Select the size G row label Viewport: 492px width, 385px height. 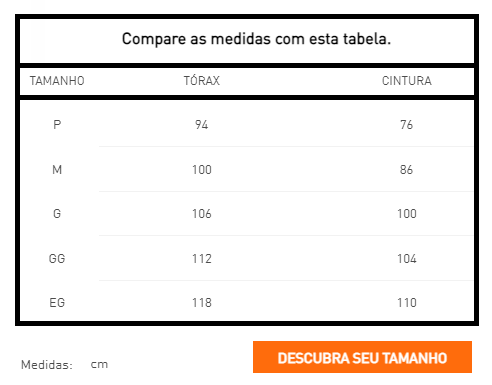tap(57, 213)
